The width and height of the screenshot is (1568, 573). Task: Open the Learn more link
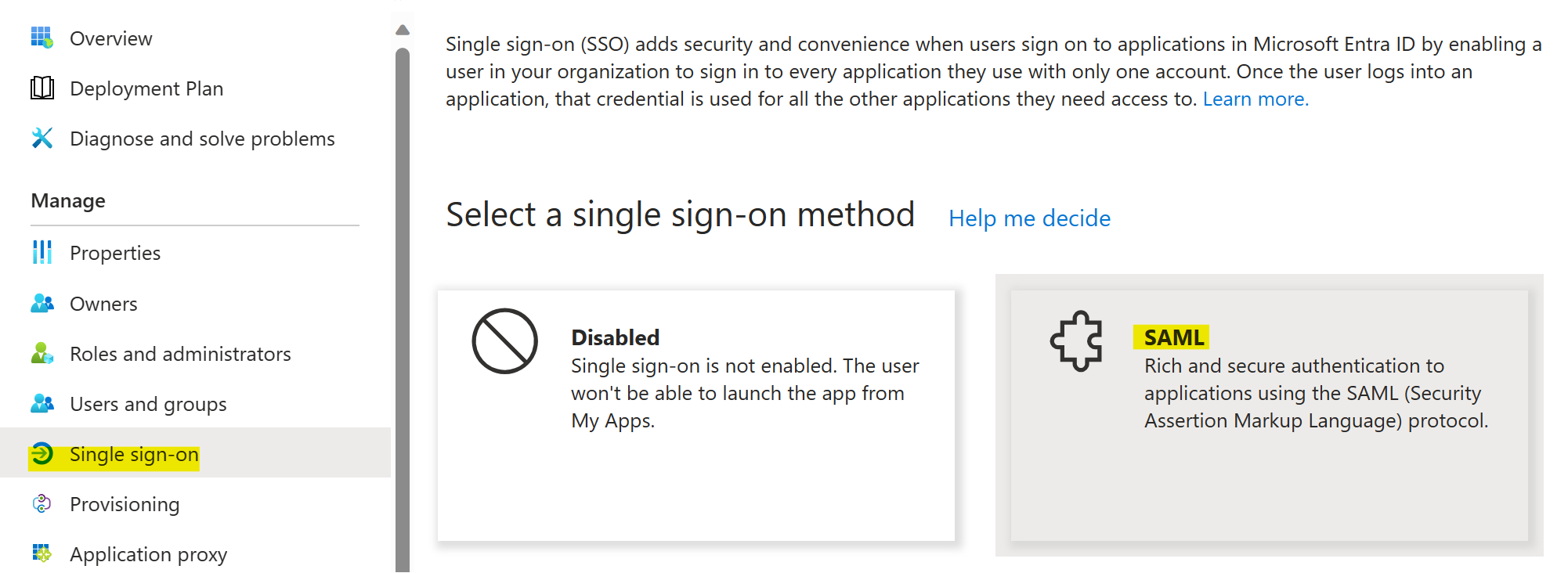1255,99
